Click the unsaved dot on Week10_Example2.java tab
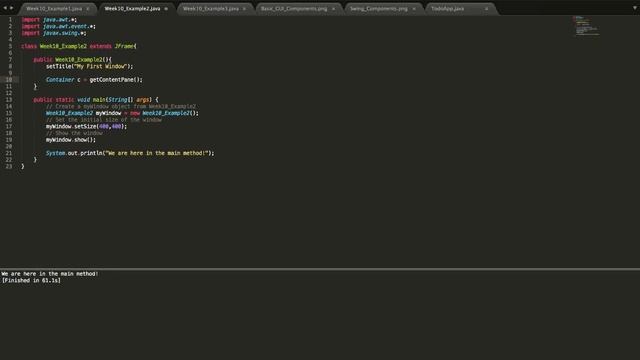 pyautogui.click(x=166, y=9)
